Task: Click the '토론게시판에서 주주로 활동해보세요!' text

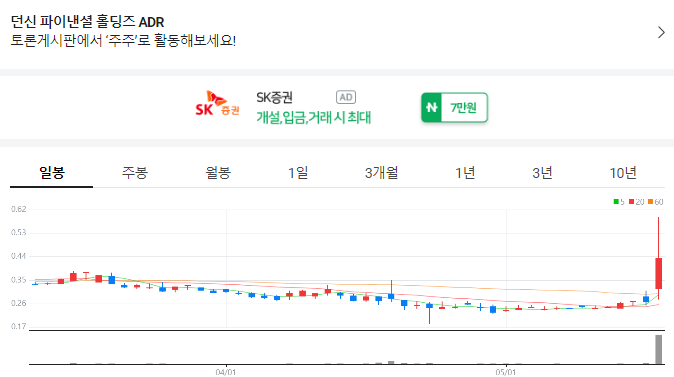Action: [123, 40]
